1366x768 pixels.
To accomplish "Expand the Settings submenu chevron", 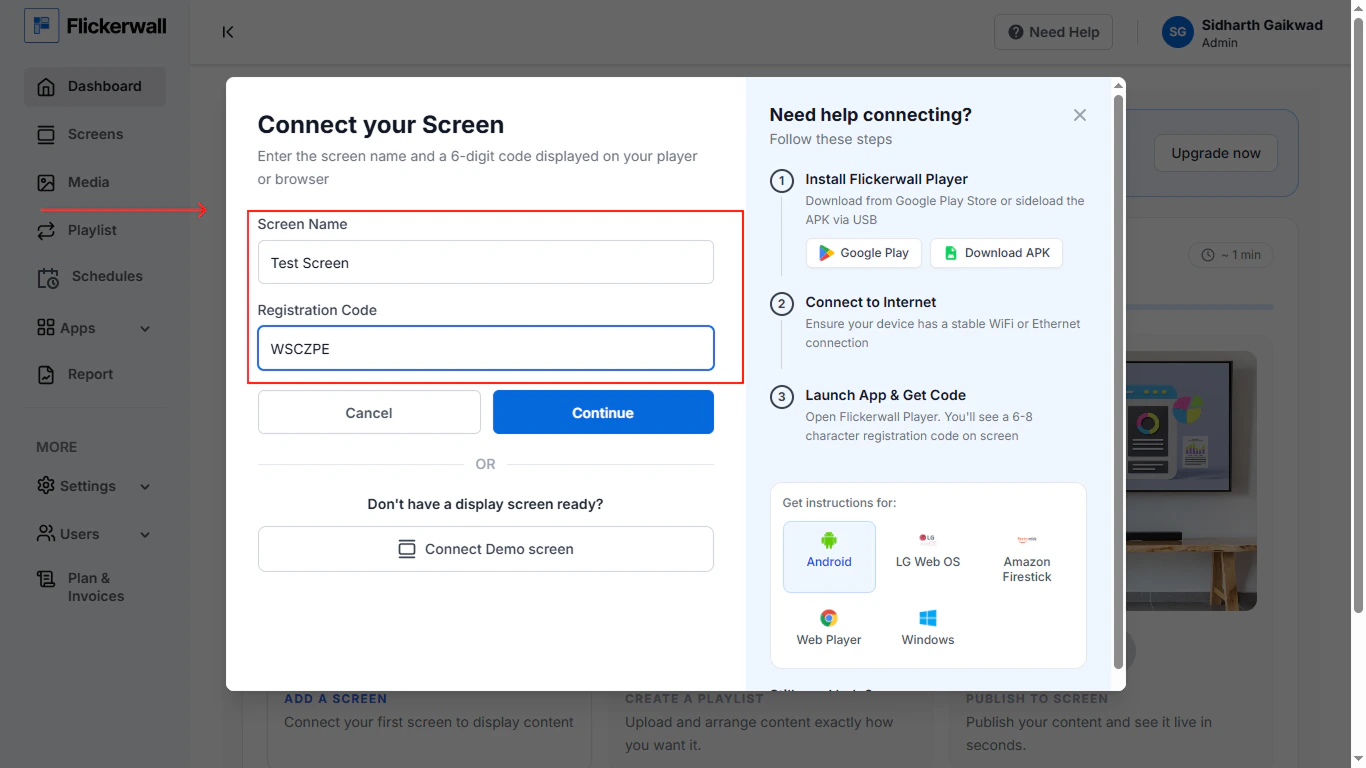I will (145, 487).
